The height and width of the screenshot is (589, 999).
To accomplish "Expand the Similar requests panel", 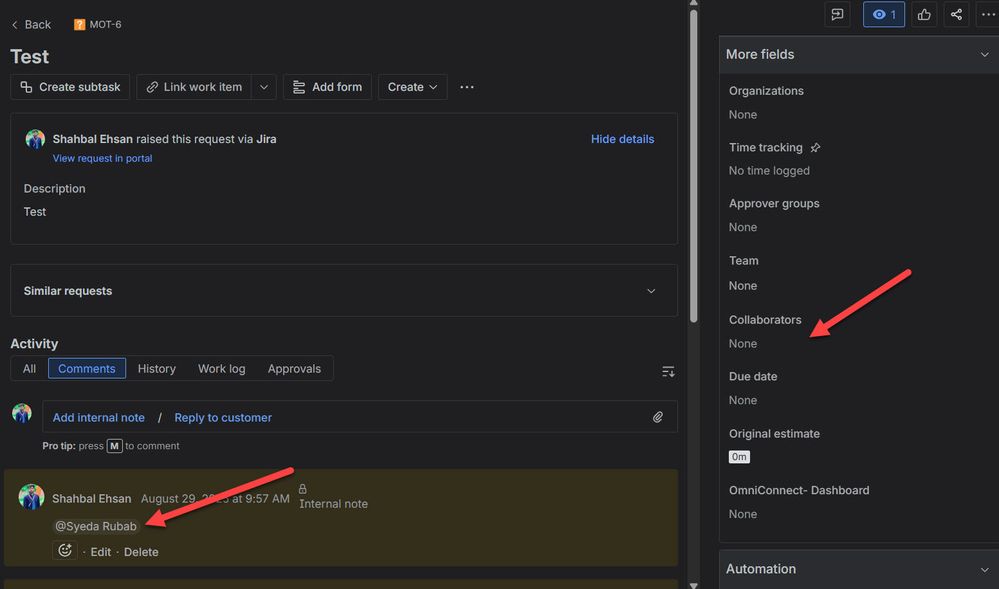I will [651, 291].
